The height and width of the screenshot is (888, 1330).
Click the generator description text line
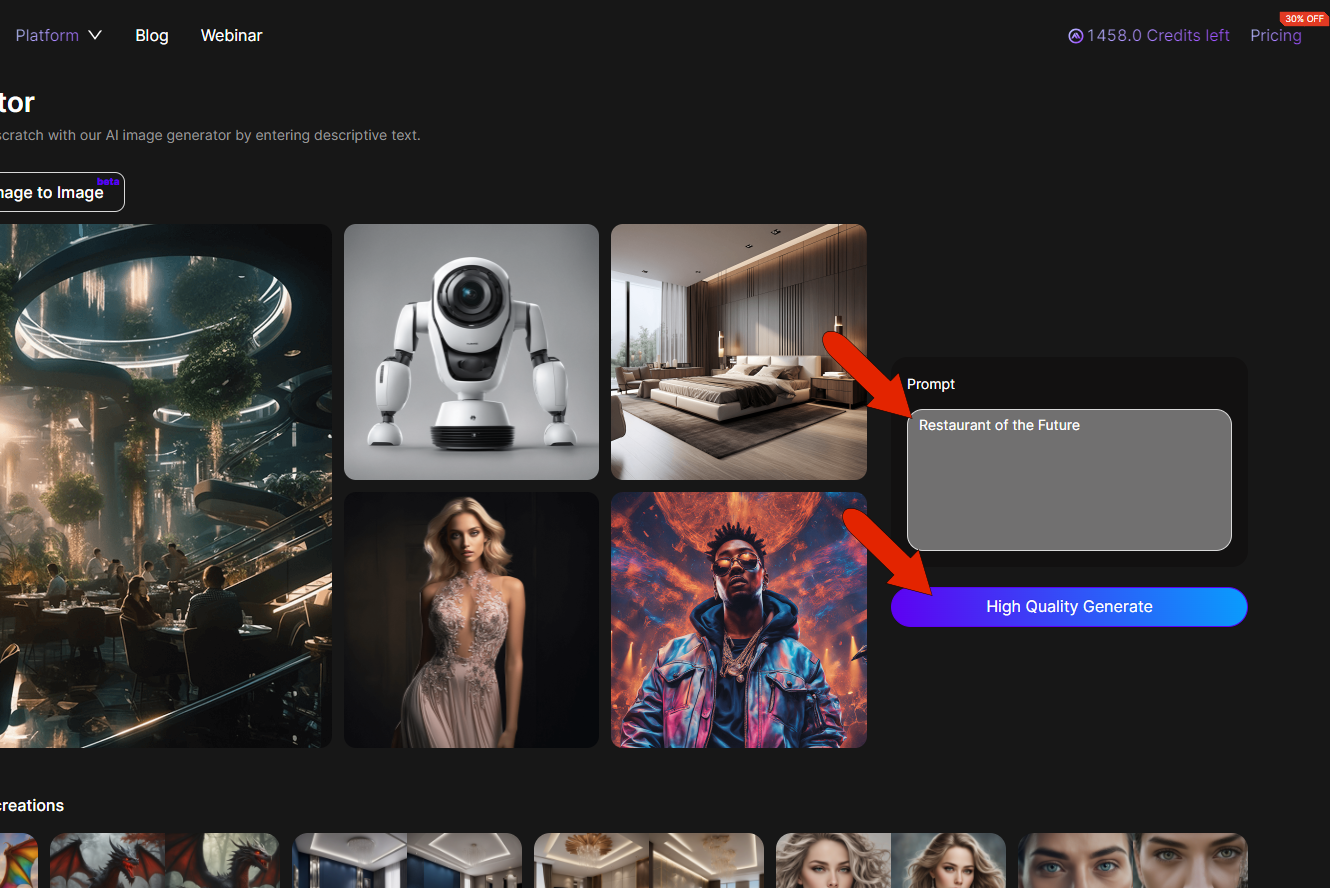[x=210, y=135]
